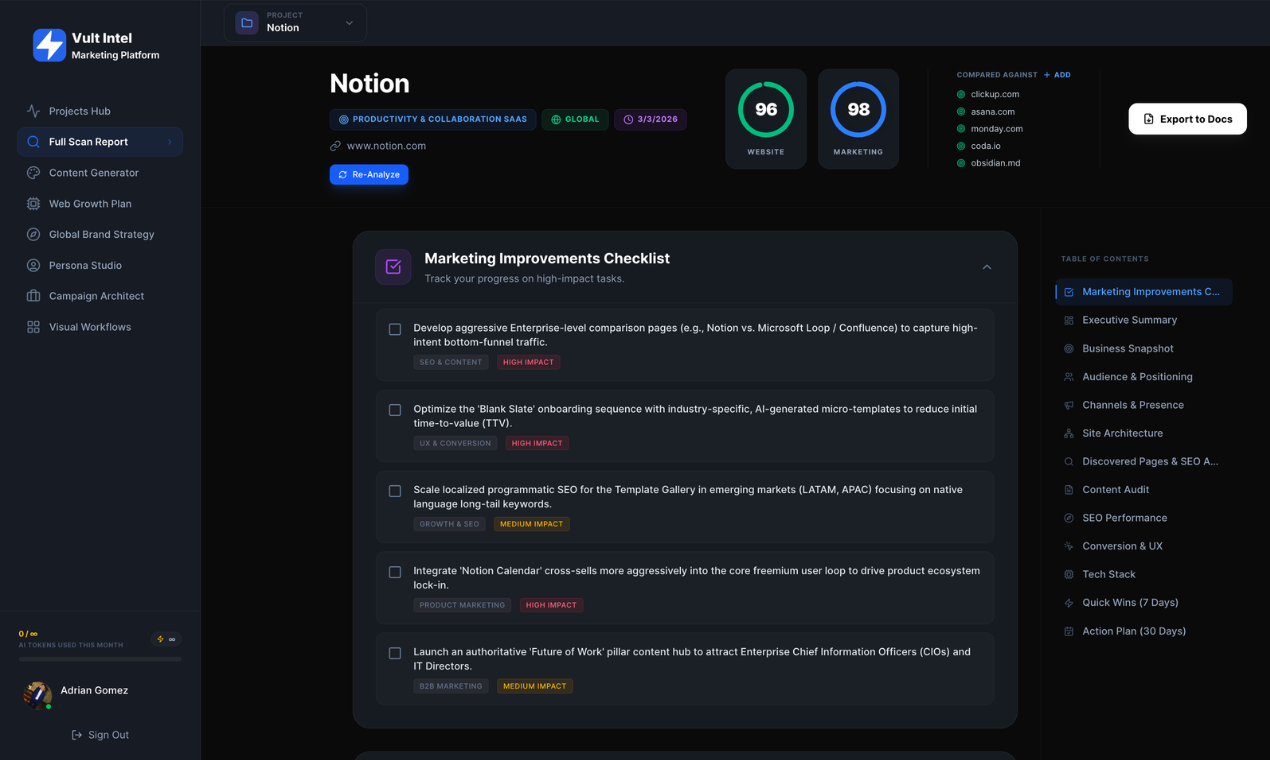Open the www.notion.com website link
1270x760 pixels.
pyautogui.click(x=388, y=145)
